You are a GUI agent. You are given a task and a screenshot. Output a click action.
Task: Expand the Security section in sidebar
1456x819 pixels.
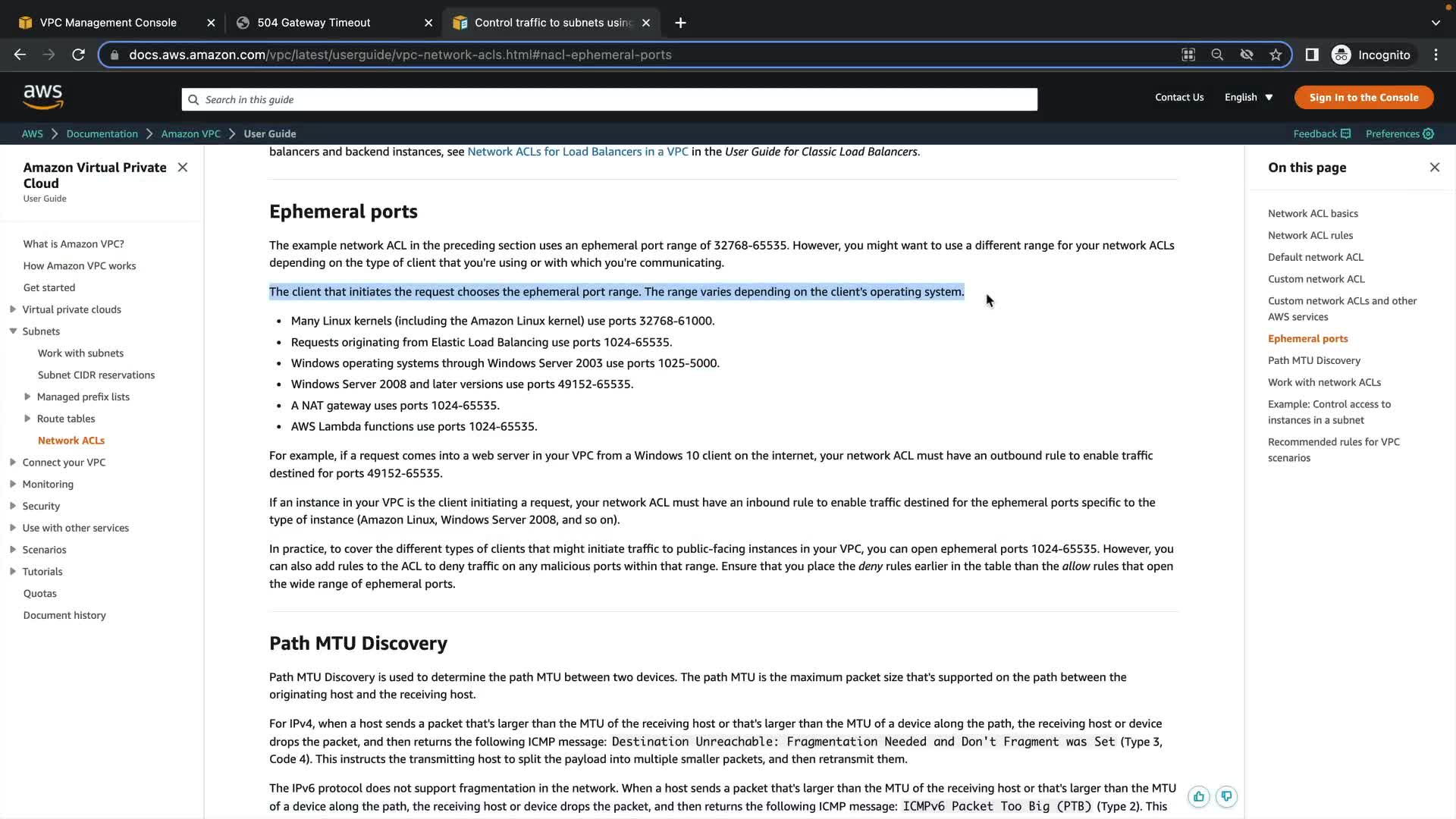click(x=13, y=506)
